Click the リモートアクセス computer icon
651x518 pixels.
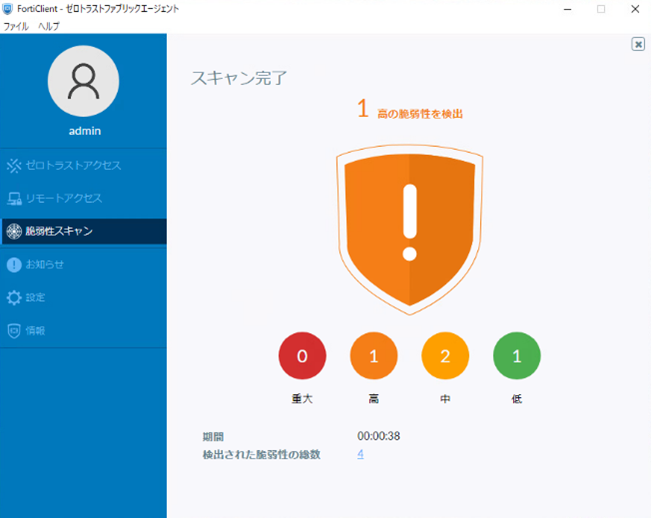tap(14, 198)
